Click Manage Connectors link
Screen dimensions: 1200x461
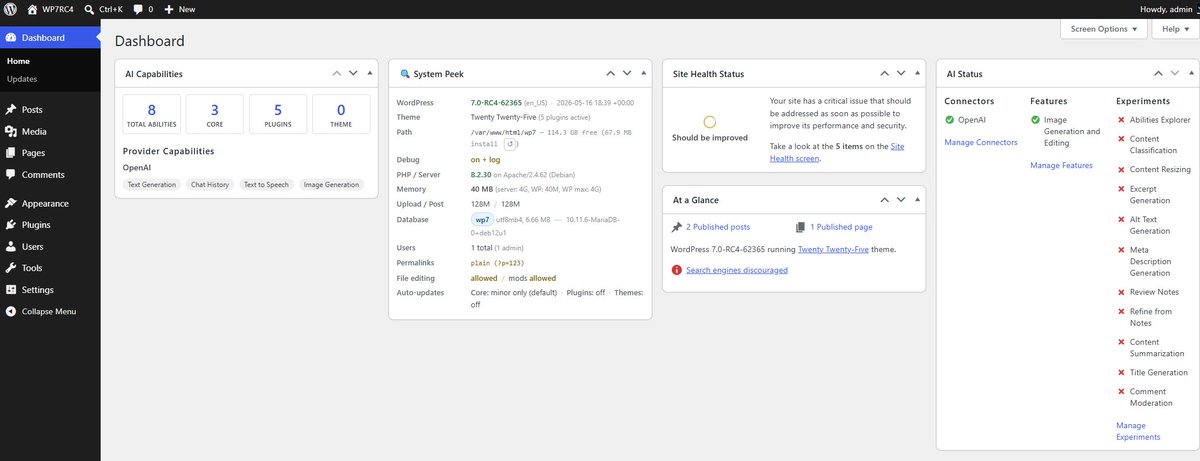(981, 142)
